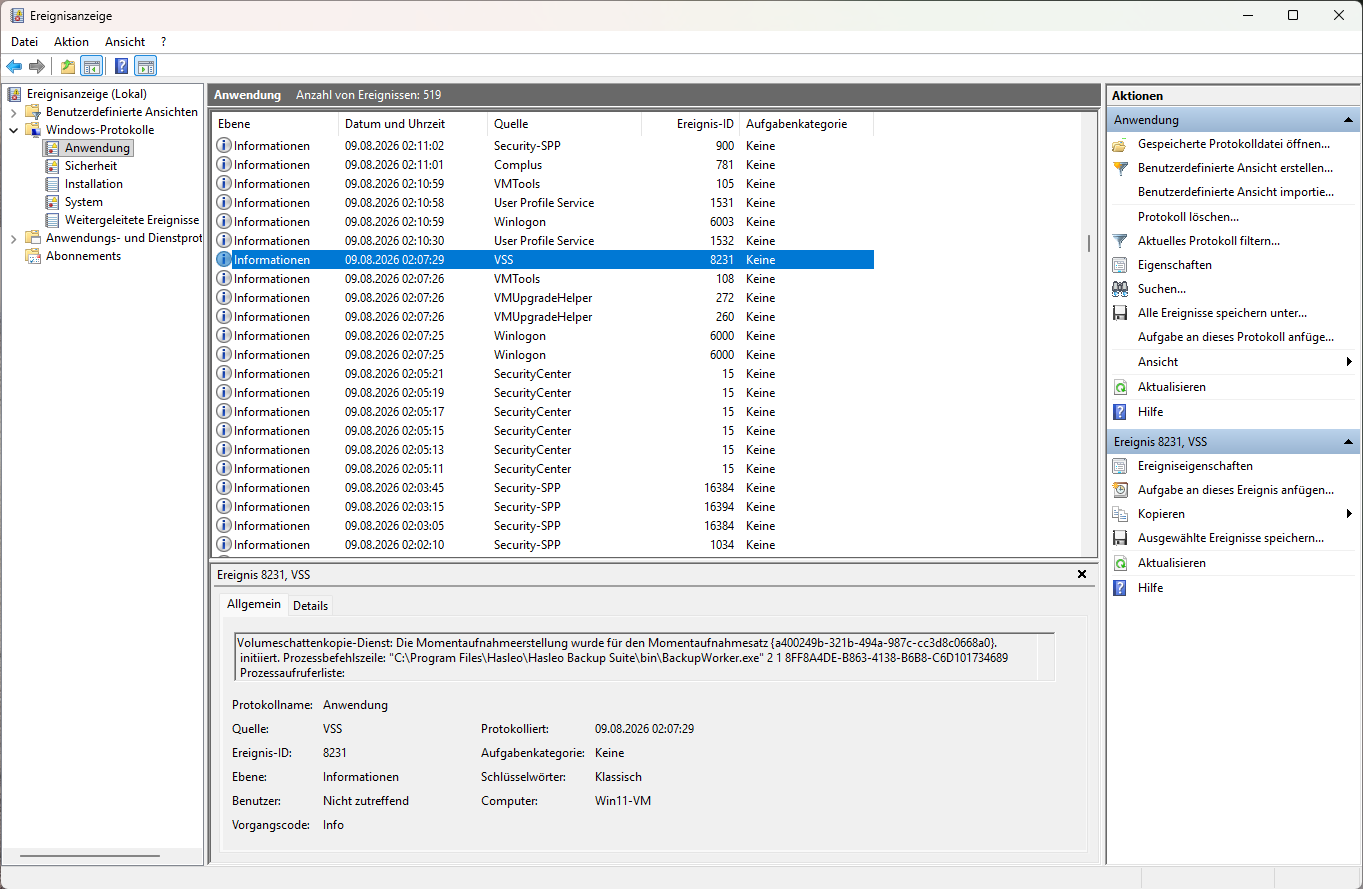Screen dimensions: 1363x889
Task: Switch to the Allgemein tab
Action: click(x=254, y=604)
